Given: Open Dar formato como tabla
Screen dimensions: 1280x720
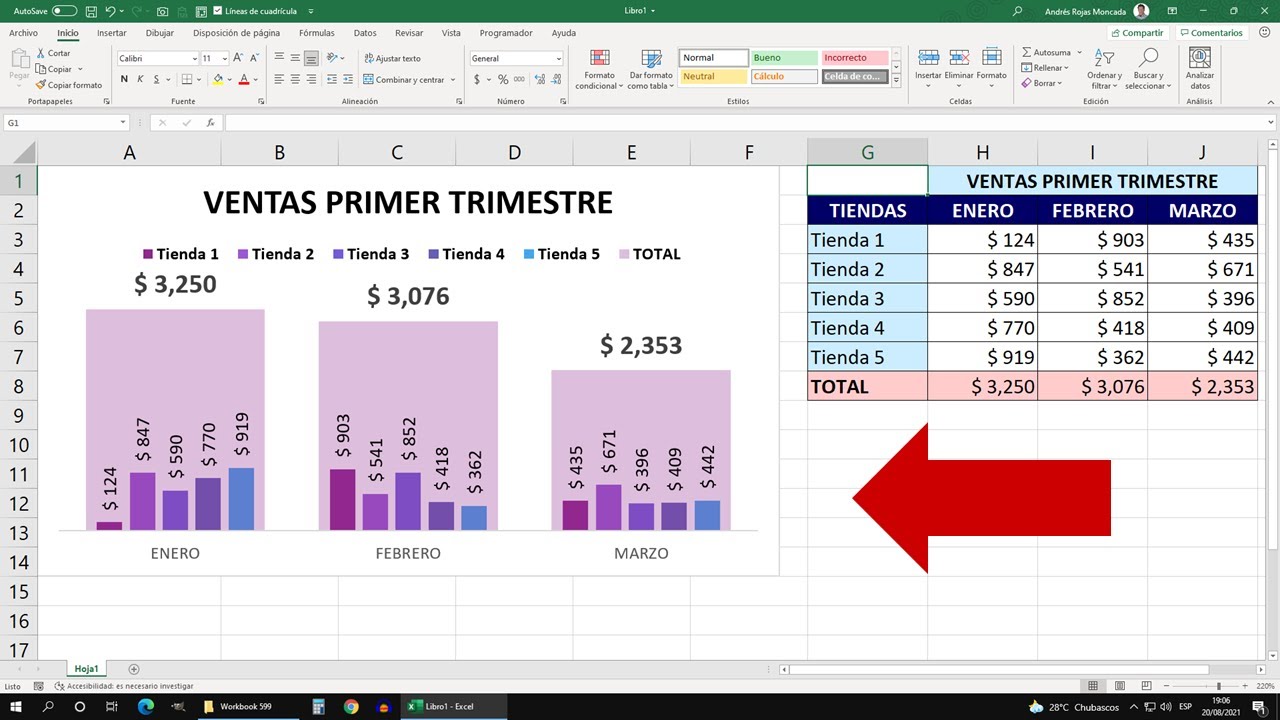Looking at the screenshot, I should tap(651, 70).
